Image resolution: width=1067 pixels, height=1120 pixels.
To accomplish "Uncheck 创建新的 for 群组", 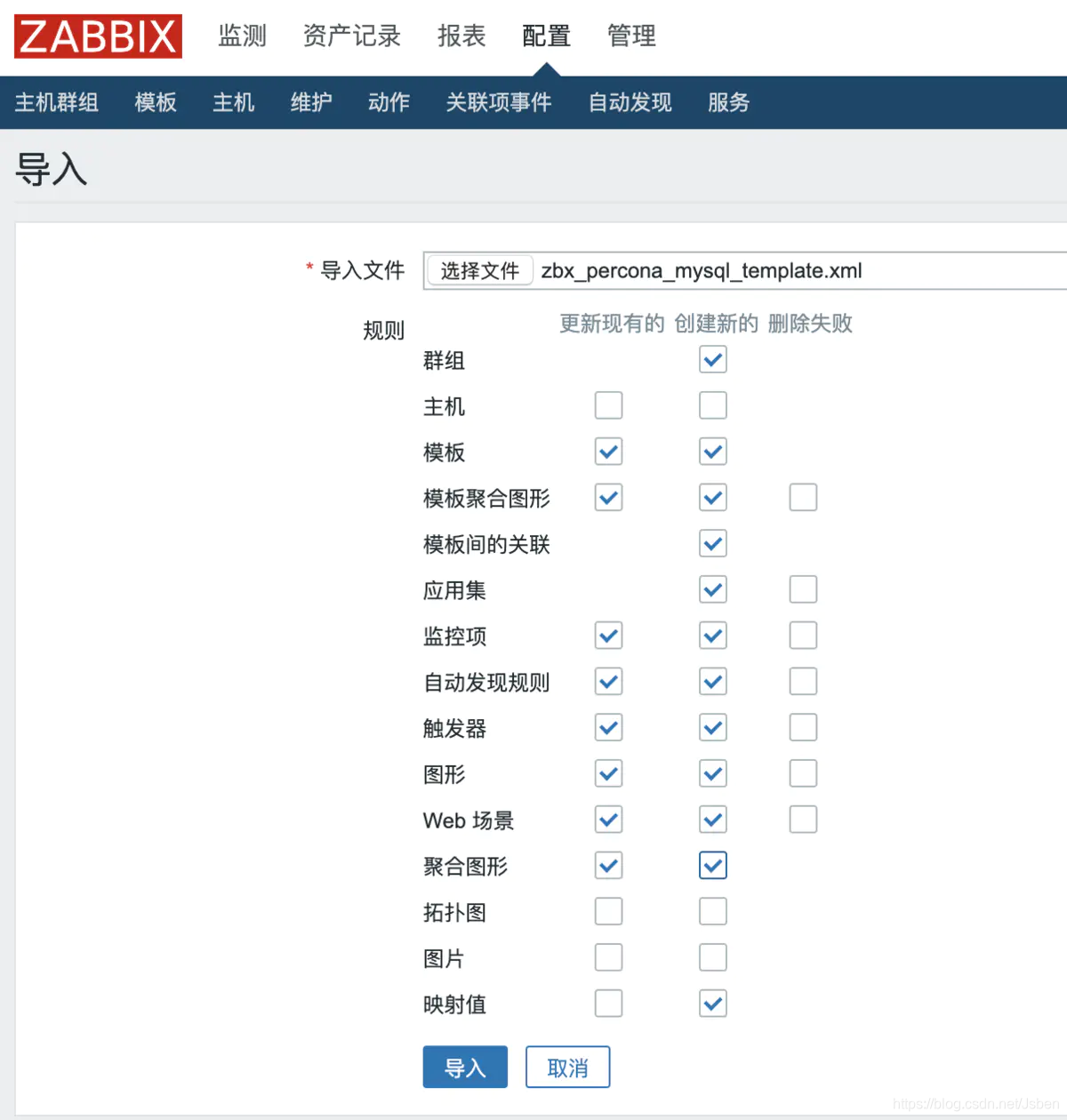I will click(712, 359).
